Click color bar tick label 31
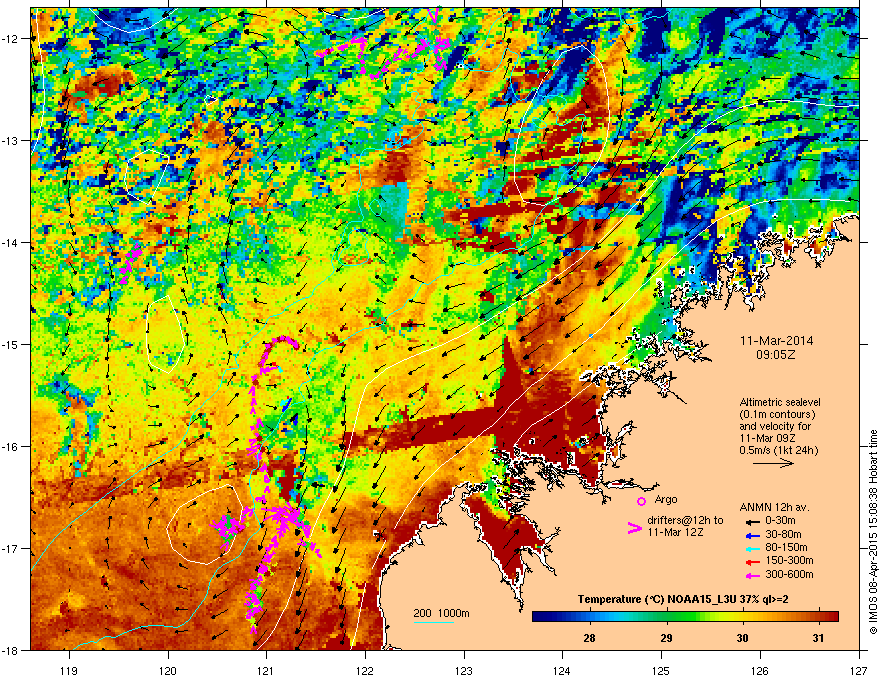This screenshot has width=880, height=680. pos(818,638)
